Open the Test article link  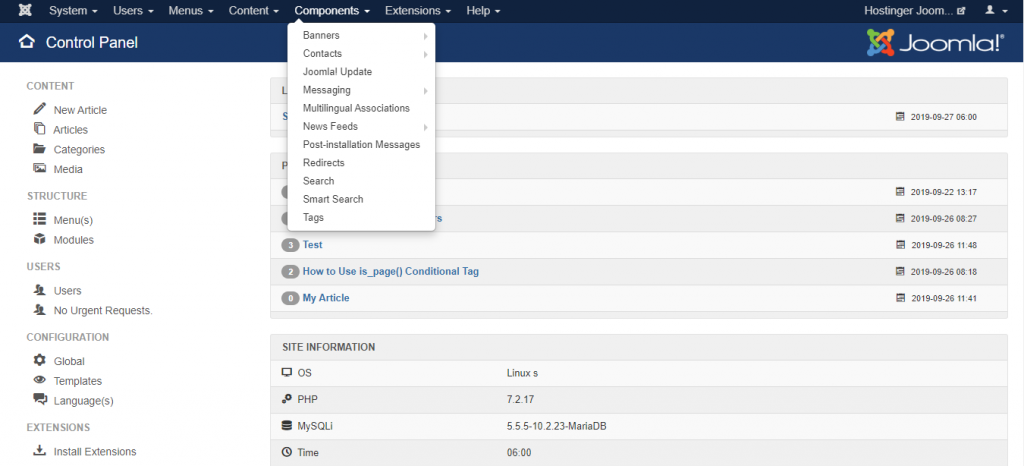pyautogui.click(x=312, y=245)
